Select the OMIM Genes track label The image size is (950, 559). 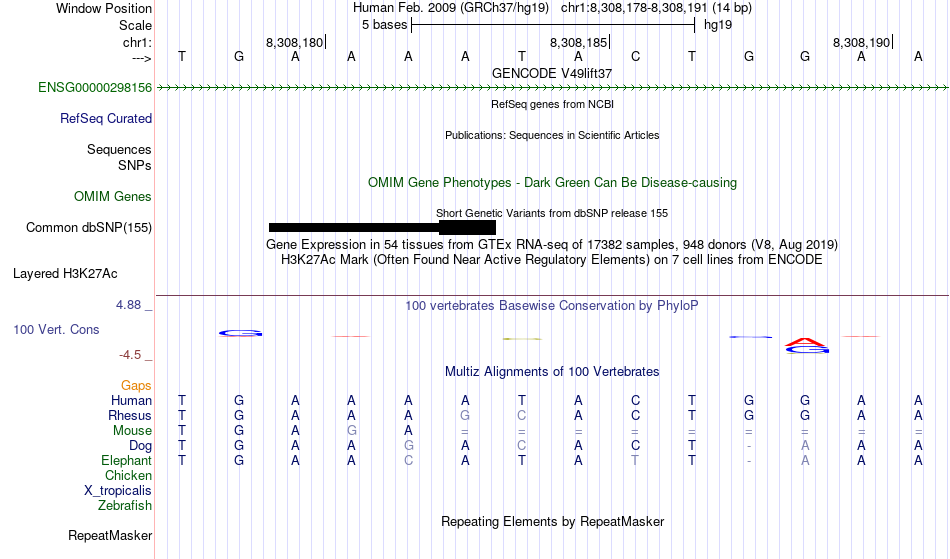tap(113, 197)
